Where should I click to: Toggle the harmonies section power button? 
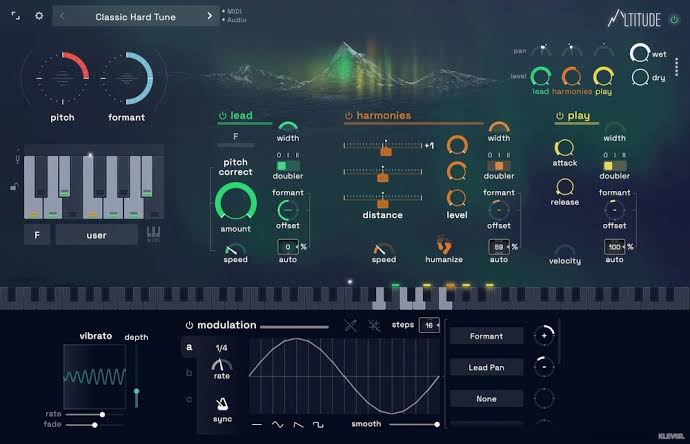(349, 116)
